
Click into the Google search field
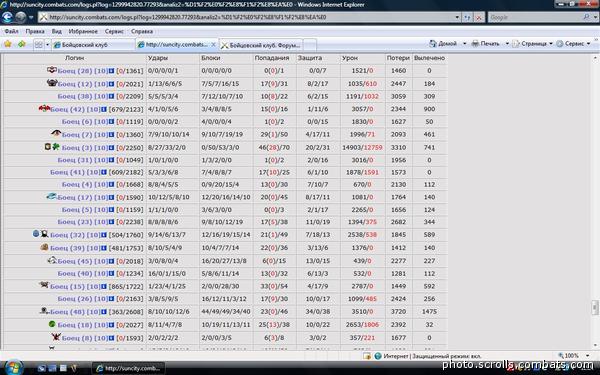point(535,17)
